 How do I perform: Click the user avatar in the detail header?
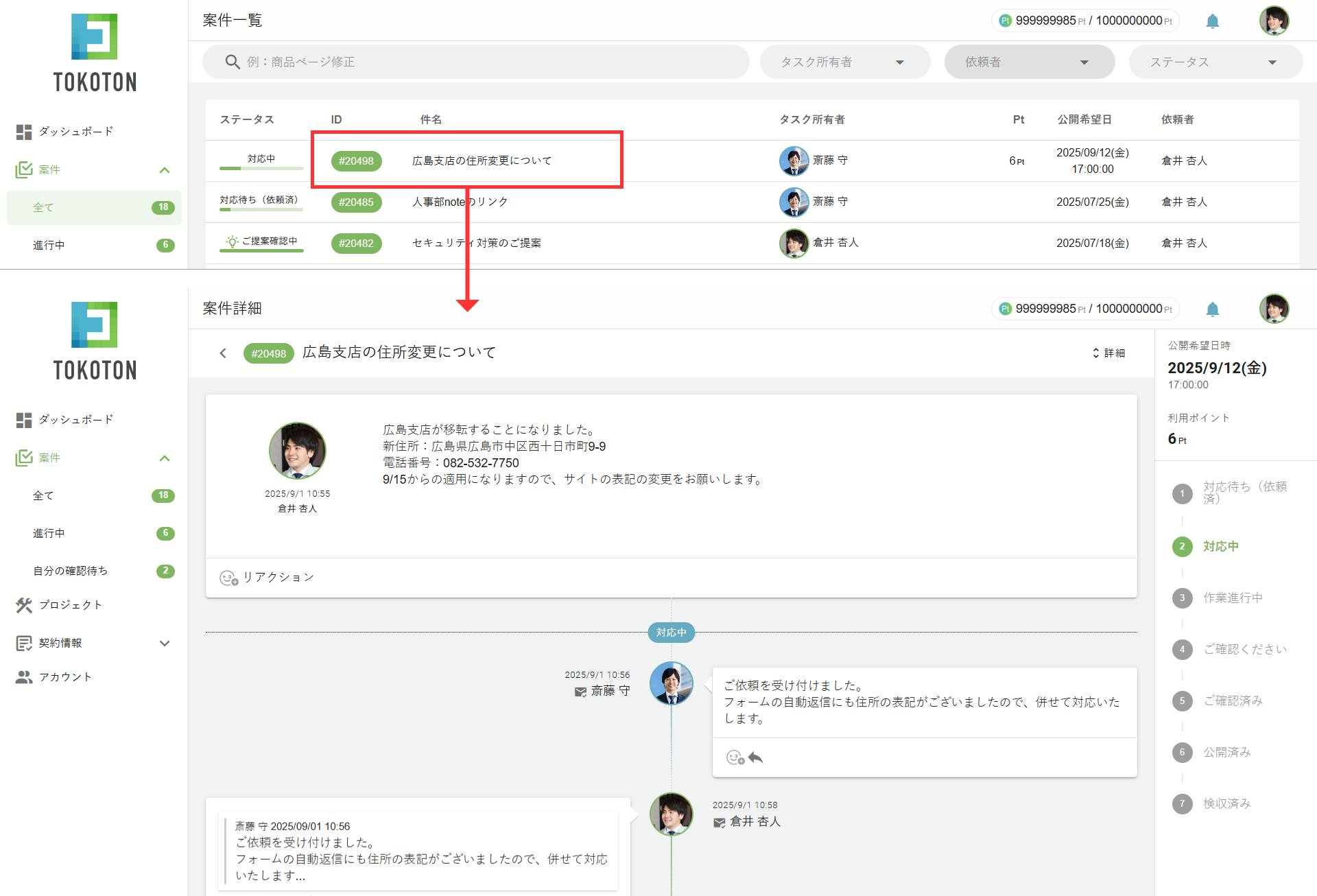pyautogui.click(x=1274, y=309)
